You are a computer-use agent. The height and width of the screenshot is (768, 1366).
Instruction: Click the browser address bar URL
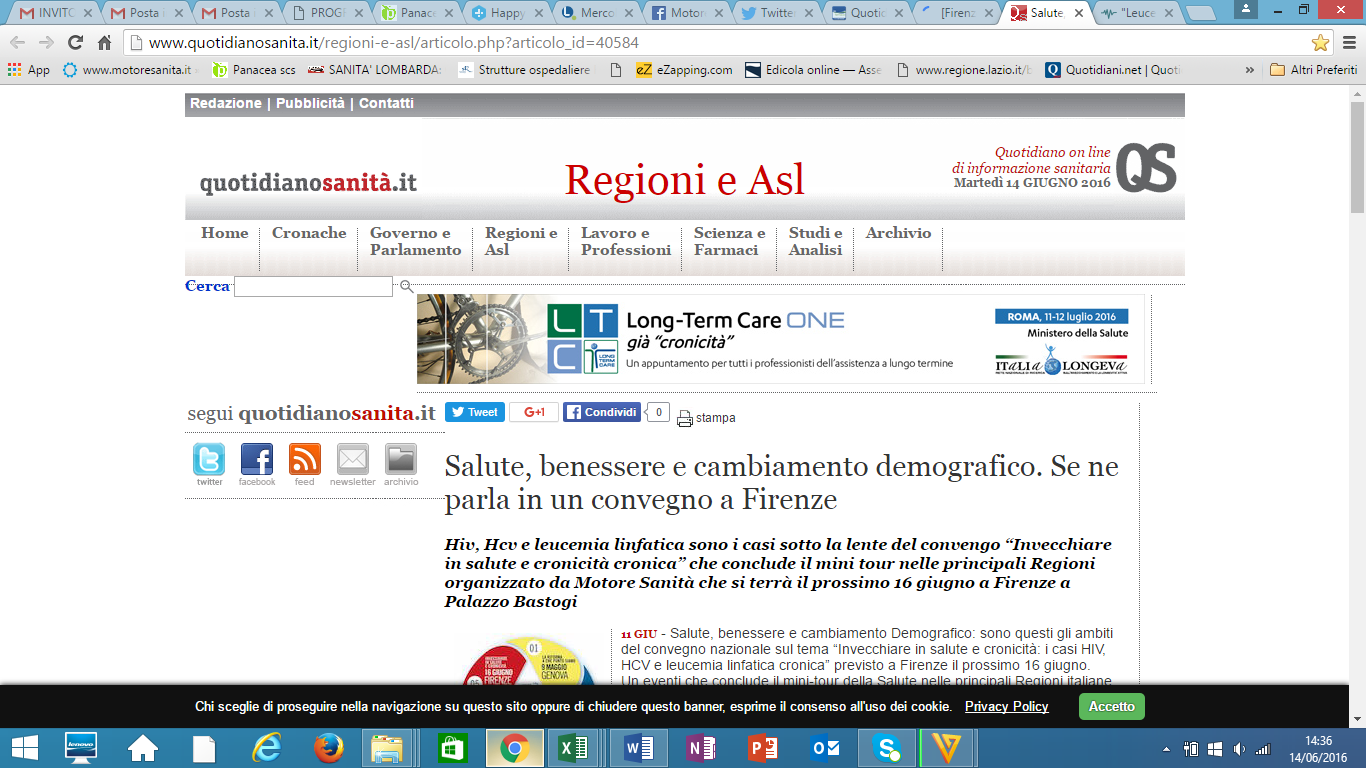(393, 43)
